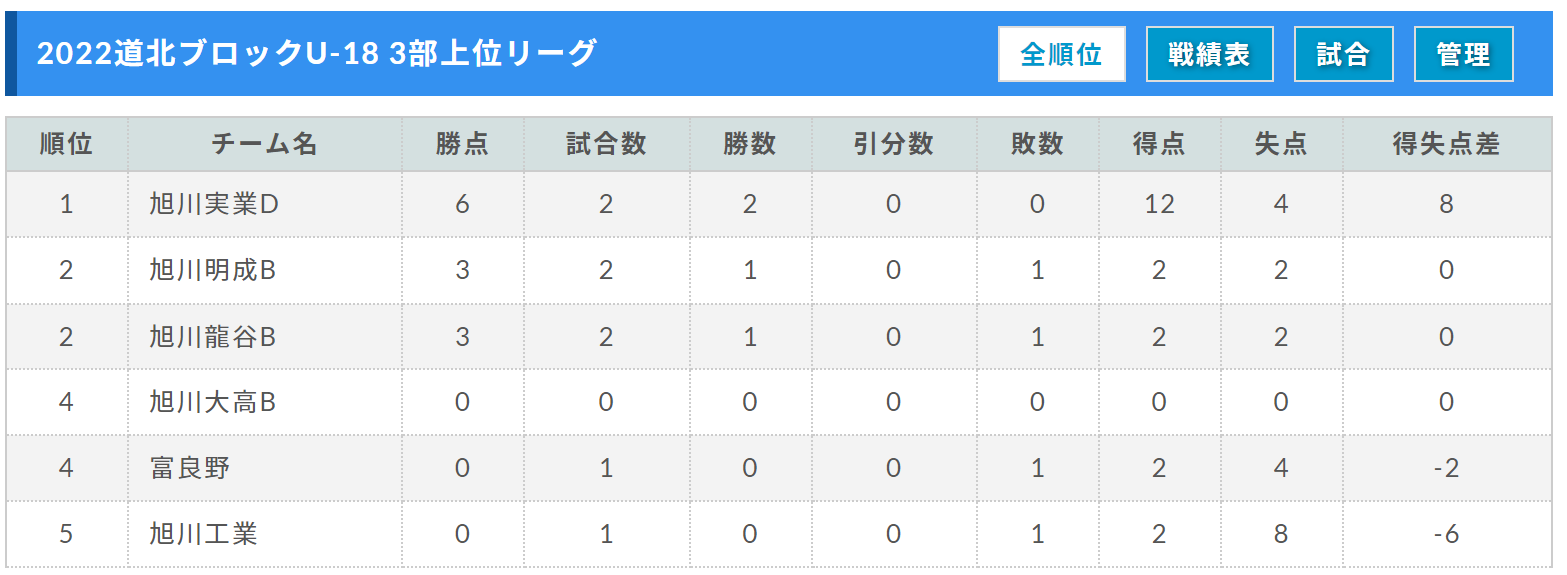Click team name 旭川大高B

pos(213,402)
